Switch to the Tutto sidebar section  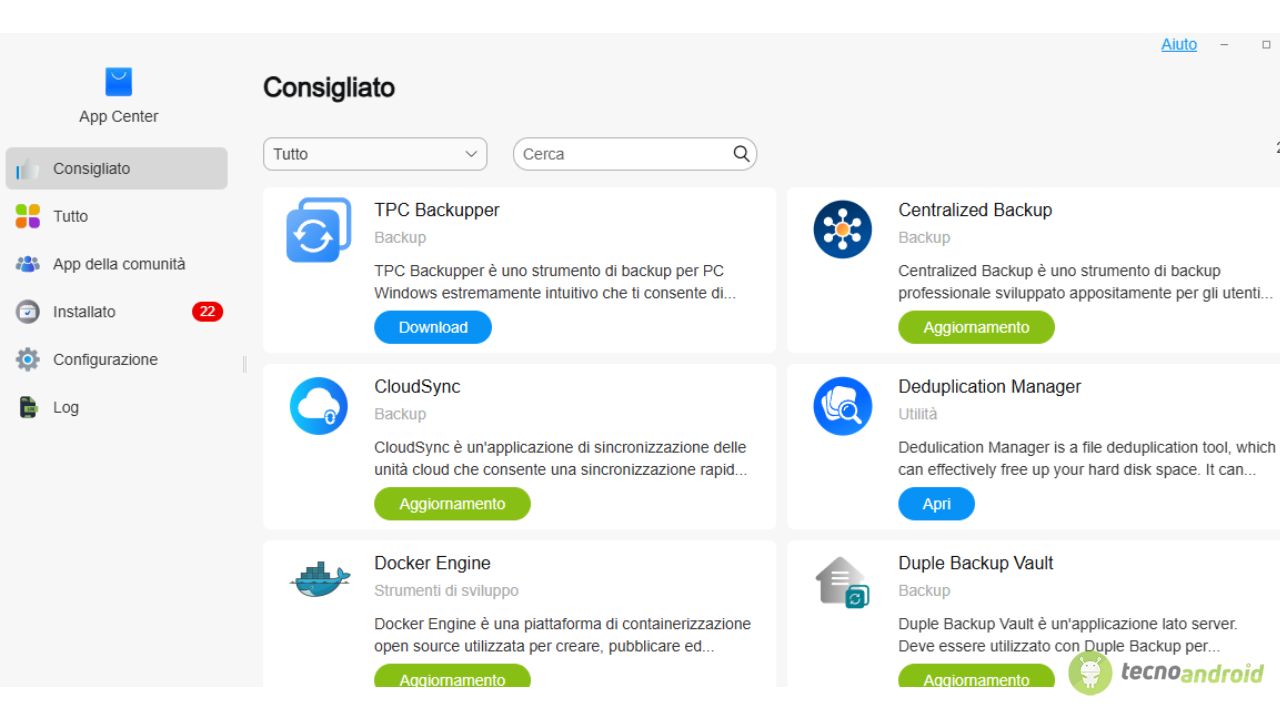(x=70, y=216)
